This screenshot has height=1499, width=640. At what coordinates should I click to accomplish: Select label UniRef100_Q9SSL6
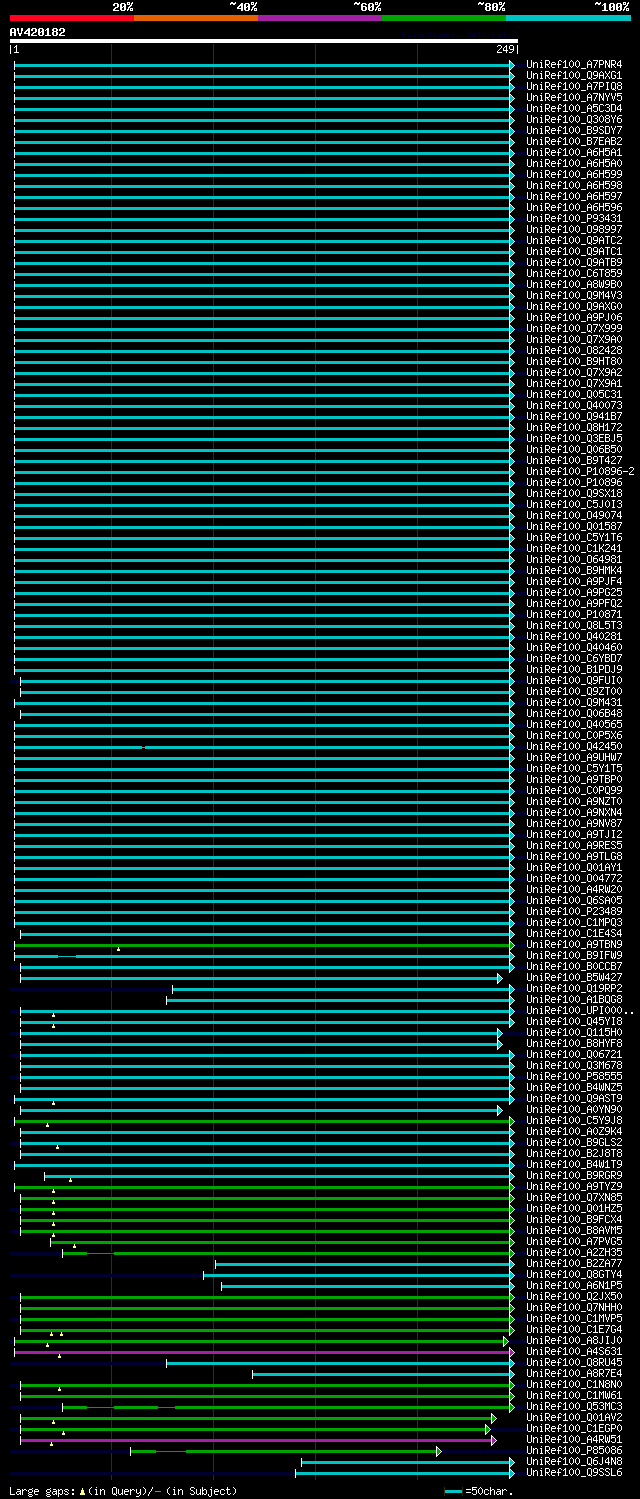click(574, 1472)
